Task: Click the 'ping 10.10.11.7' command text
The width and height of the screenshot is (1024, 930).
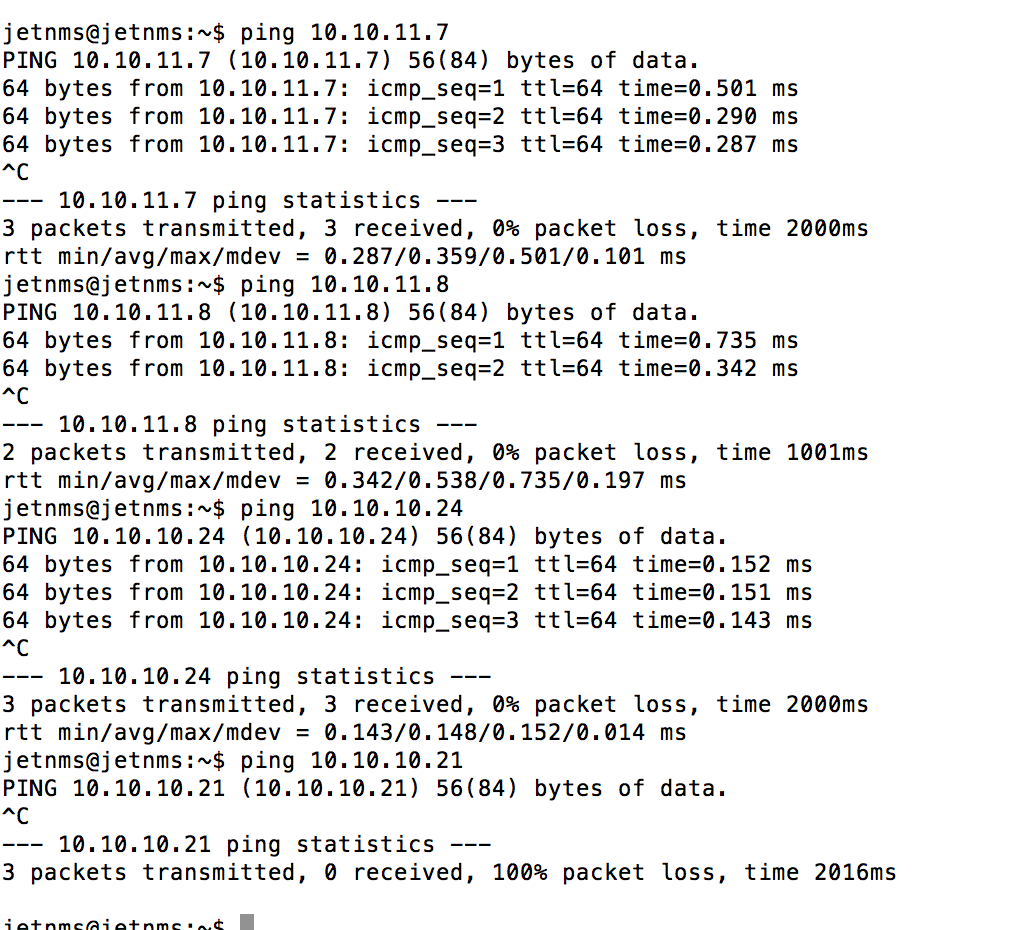Action: click(345, 32)
